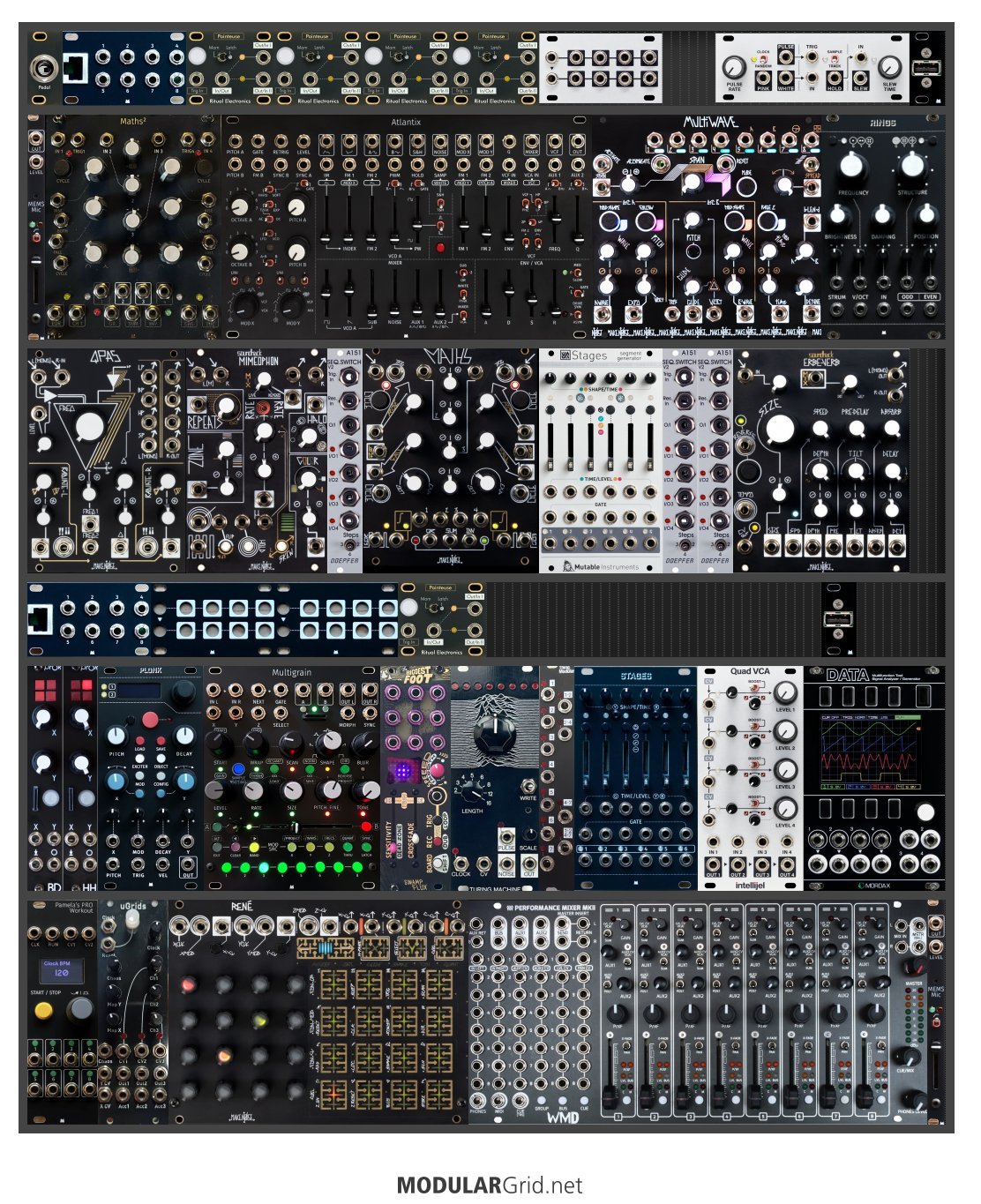This screenshot has height=1204, width=981.
Task: Open the Mimeophon delay module
Action: pyautogui.click(x=257, y=460)
